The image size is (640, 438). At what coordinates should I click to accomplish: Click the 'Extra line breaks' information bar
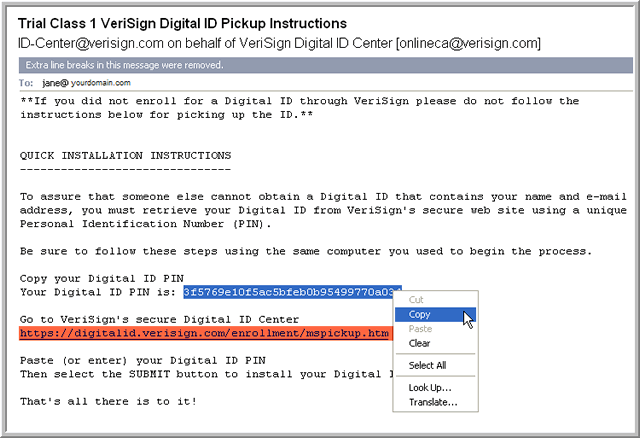(x=326, y=65)
